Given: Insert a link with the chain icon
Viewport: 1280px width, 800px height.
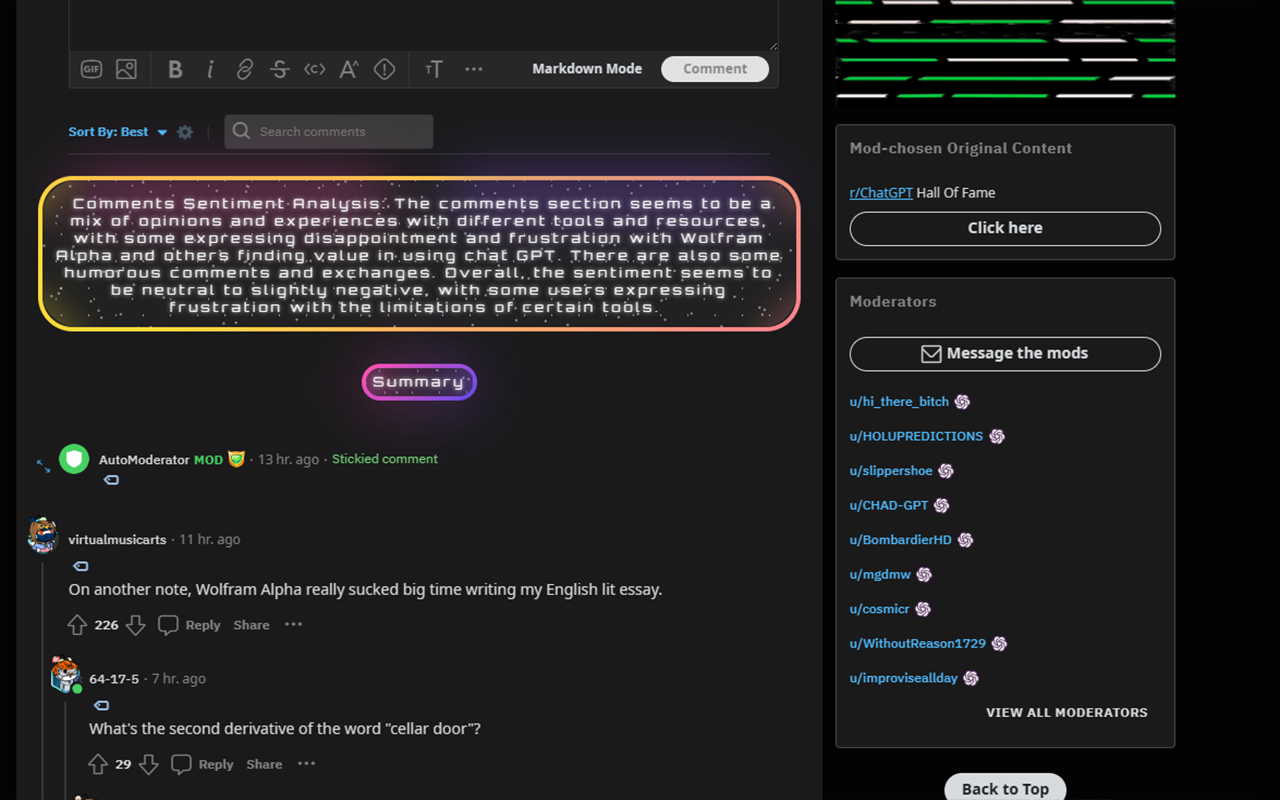Looking at the screenshot, I should point(245,69).
